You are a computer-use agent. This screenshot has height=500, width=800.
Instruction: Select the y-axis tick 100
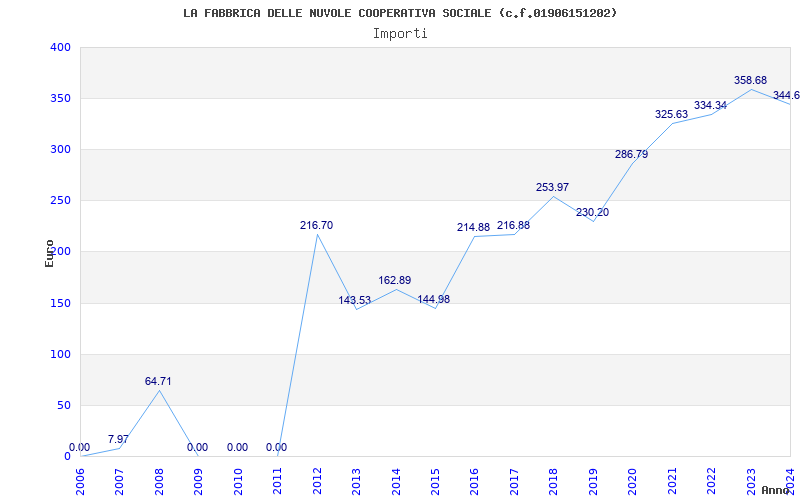coord(60,354)
